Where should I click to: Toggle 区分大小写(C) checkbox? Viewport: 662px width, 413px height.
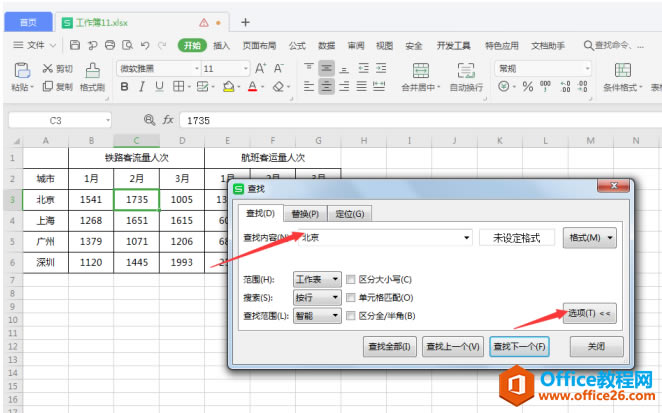pyautogui.click(x=350, y=279)
